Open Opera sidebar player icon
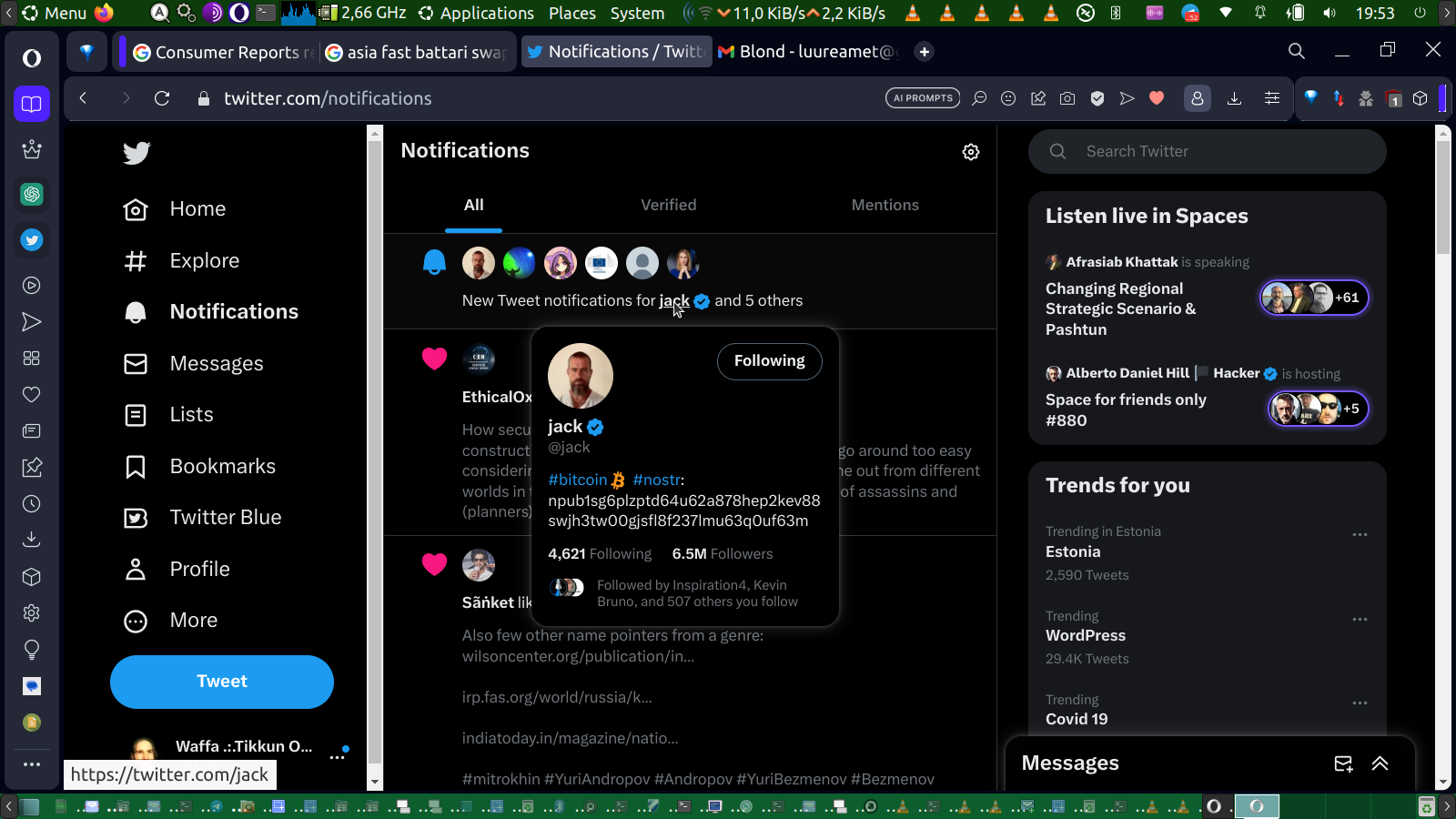 click(x=32, y=285)
